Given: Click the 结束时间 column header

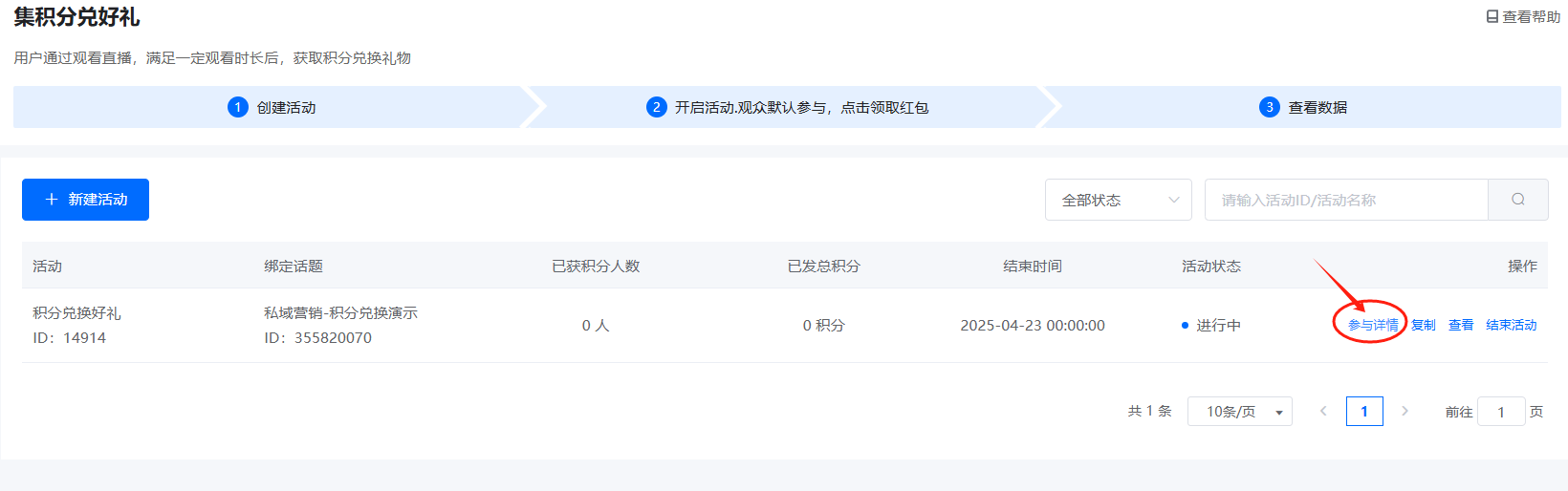Looking at the screenshot, I should tap(1033, 267).
